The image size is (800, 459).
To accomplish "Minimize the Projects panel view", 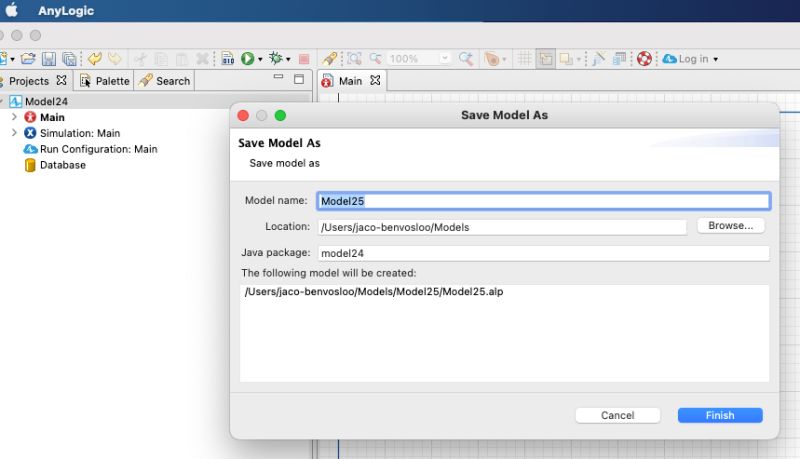I will point(278,76).
